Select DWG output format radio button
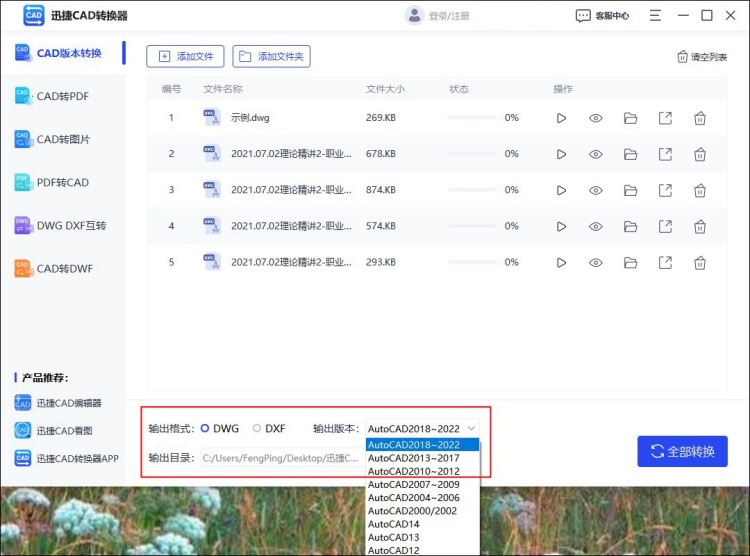The height and width of the screenshot is (556, 750). pyautogui.click(x=205, y=428)
